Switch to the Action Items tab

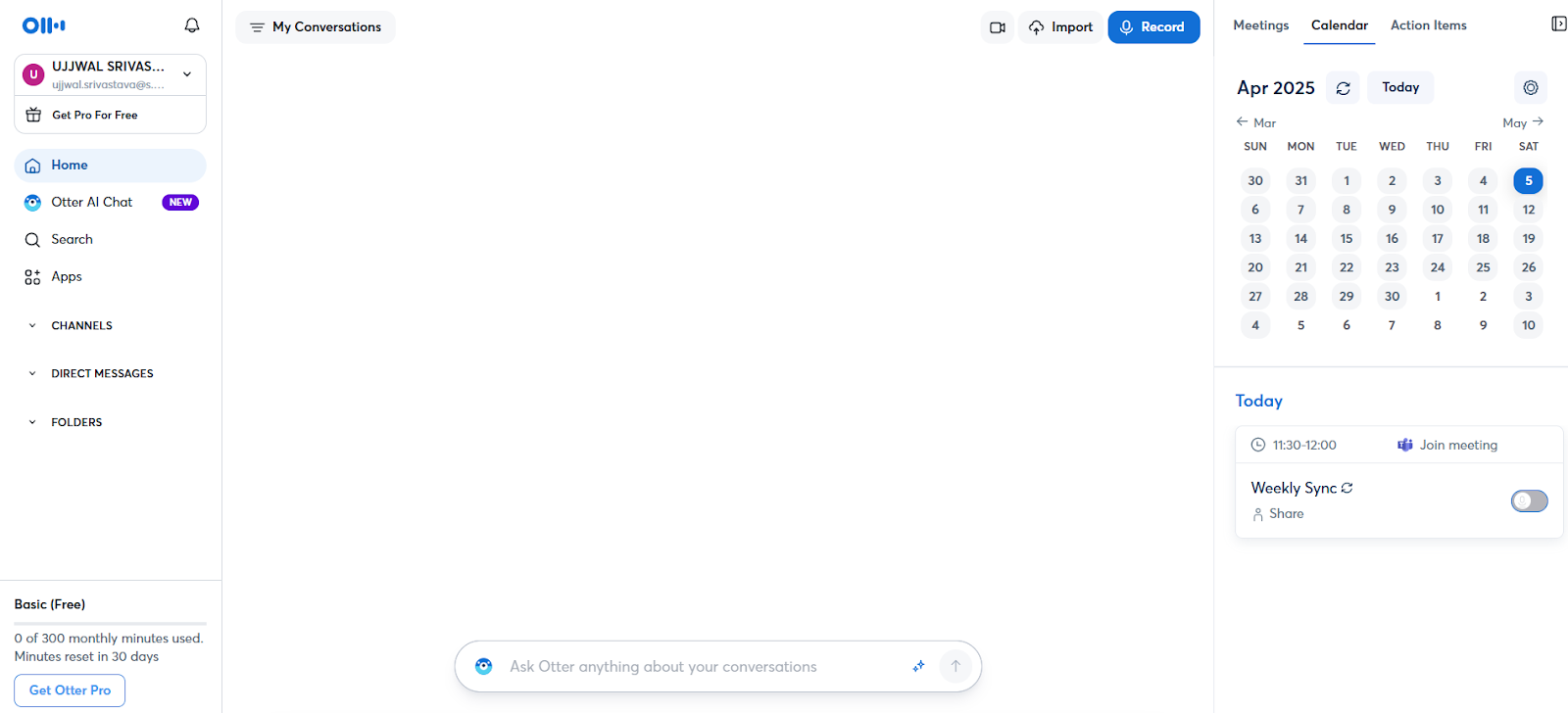tap(1428, 25)
